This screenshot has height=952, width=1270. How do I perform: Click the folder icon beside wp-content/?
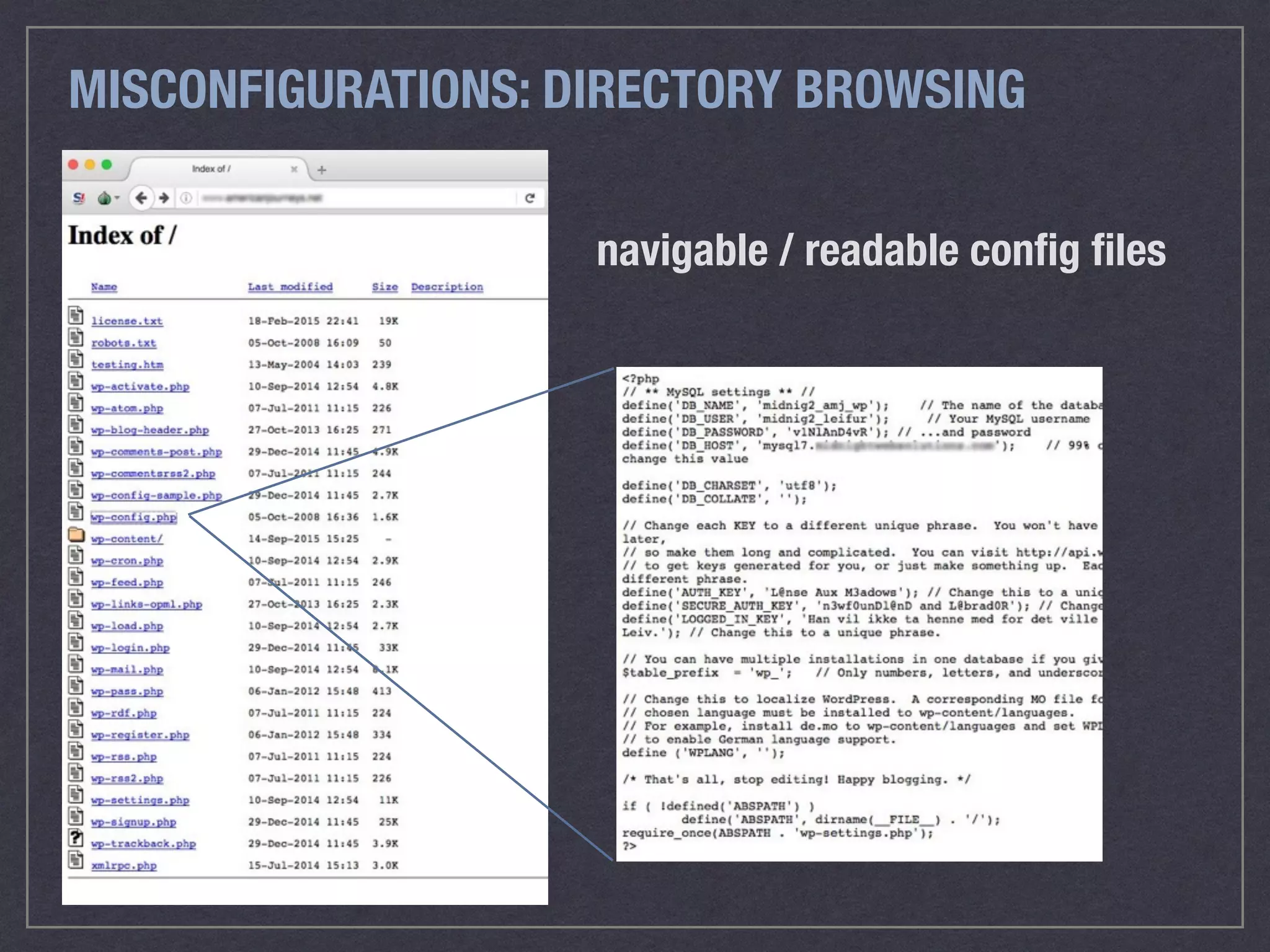[x=76, y=534]
